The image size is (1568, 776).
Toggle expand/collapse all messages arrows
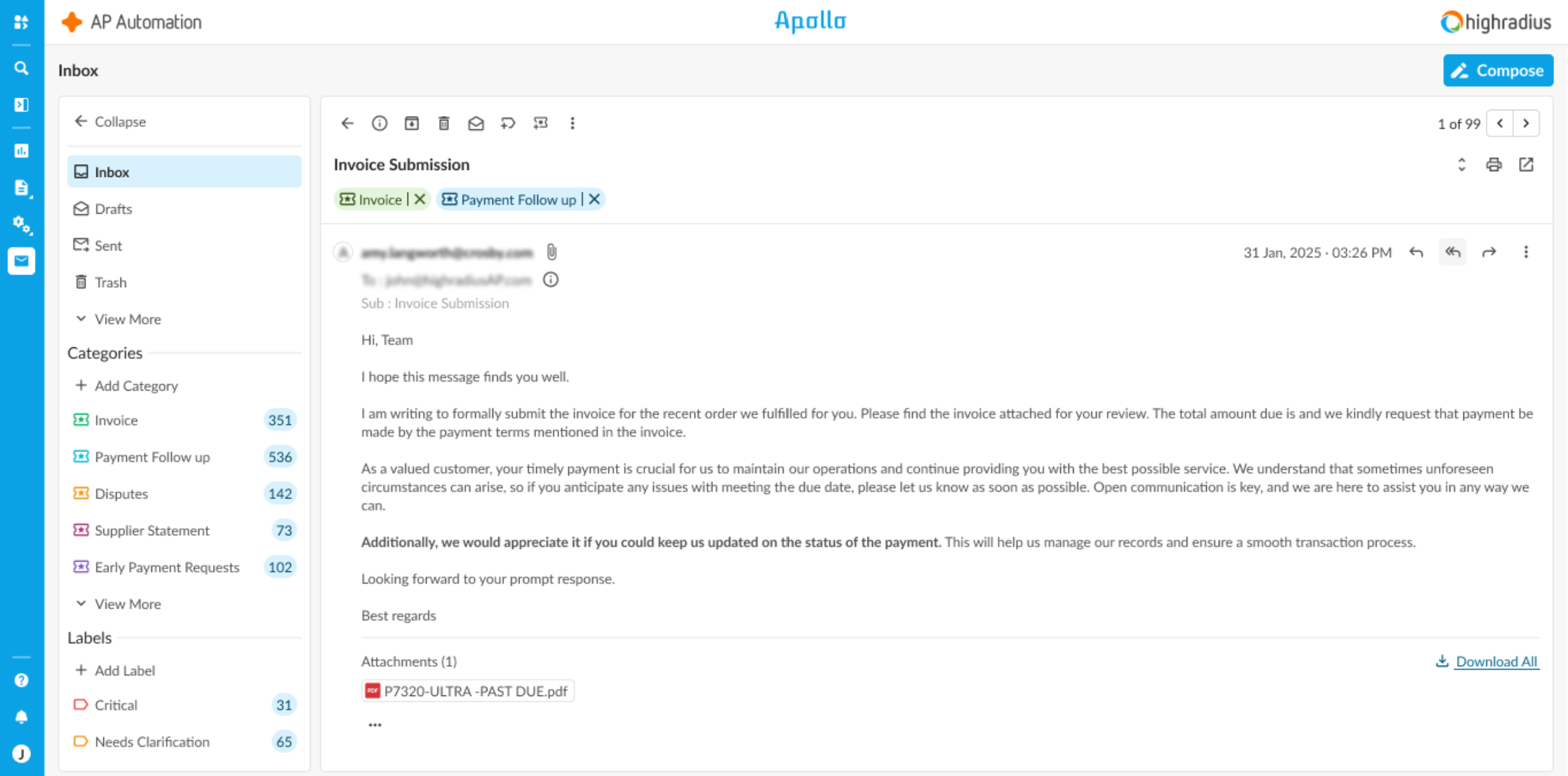(1462, 165)
